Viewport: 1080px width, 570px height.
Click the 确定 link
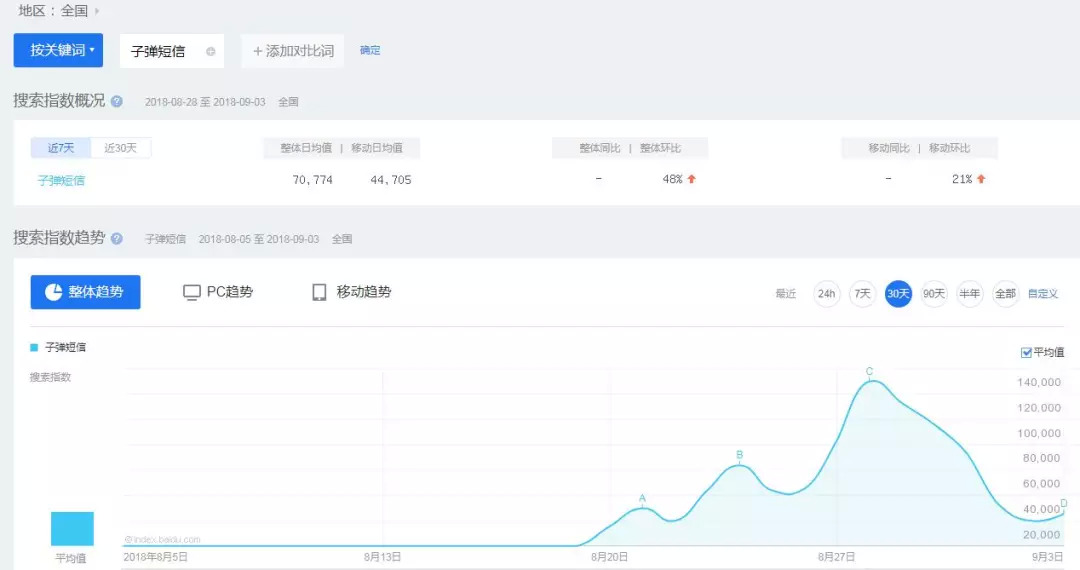[370, 51]
